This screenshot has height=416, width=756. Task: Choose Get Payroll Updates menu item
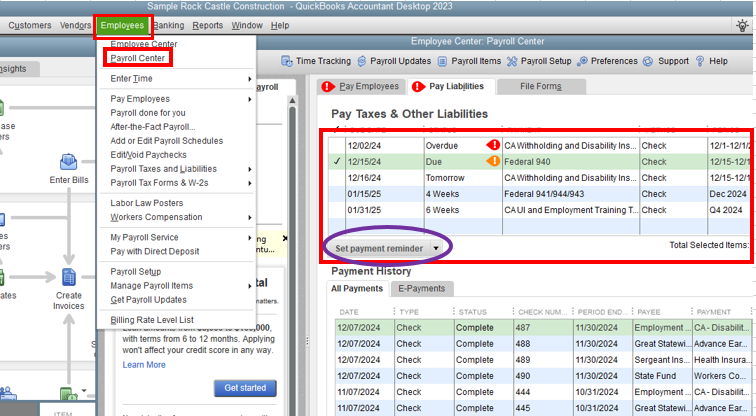[x=148, y=299]
